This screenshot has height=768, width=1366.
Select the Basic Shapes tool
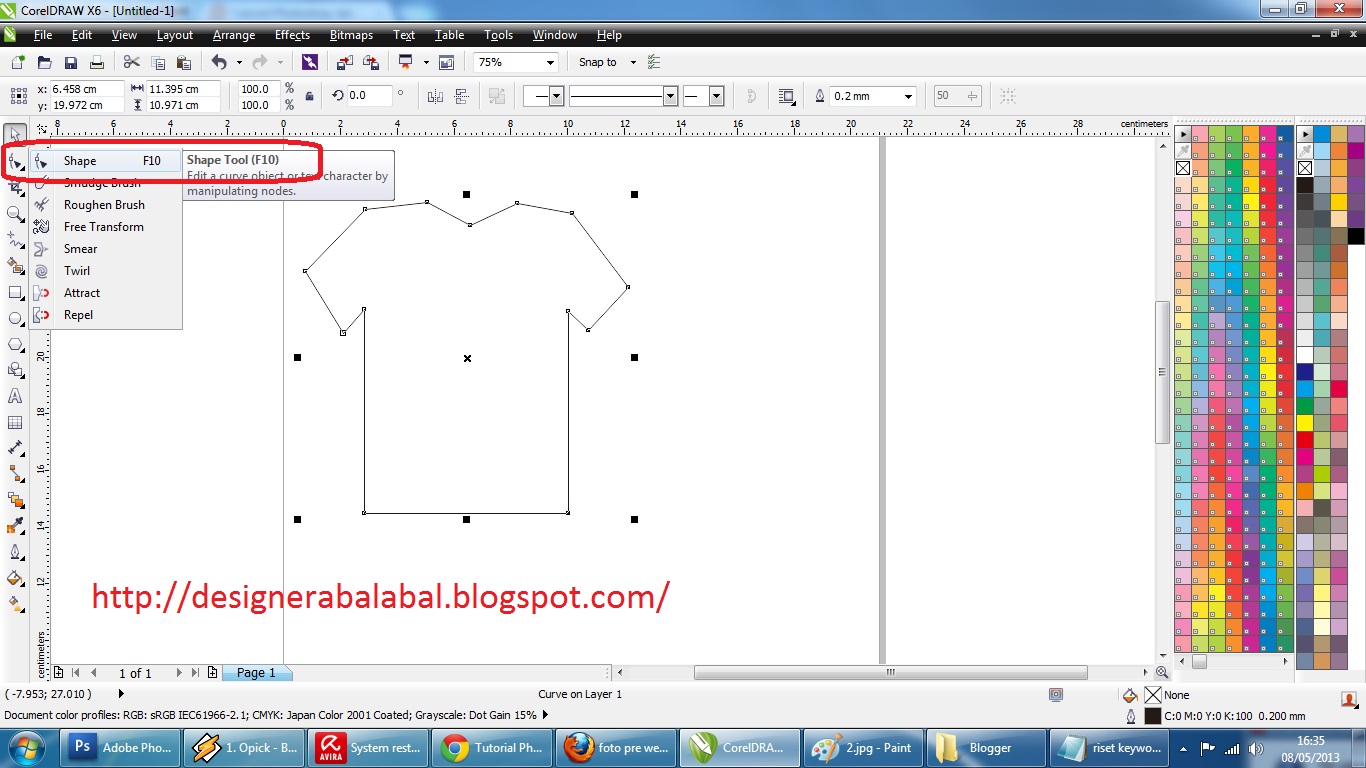[15, 370]
